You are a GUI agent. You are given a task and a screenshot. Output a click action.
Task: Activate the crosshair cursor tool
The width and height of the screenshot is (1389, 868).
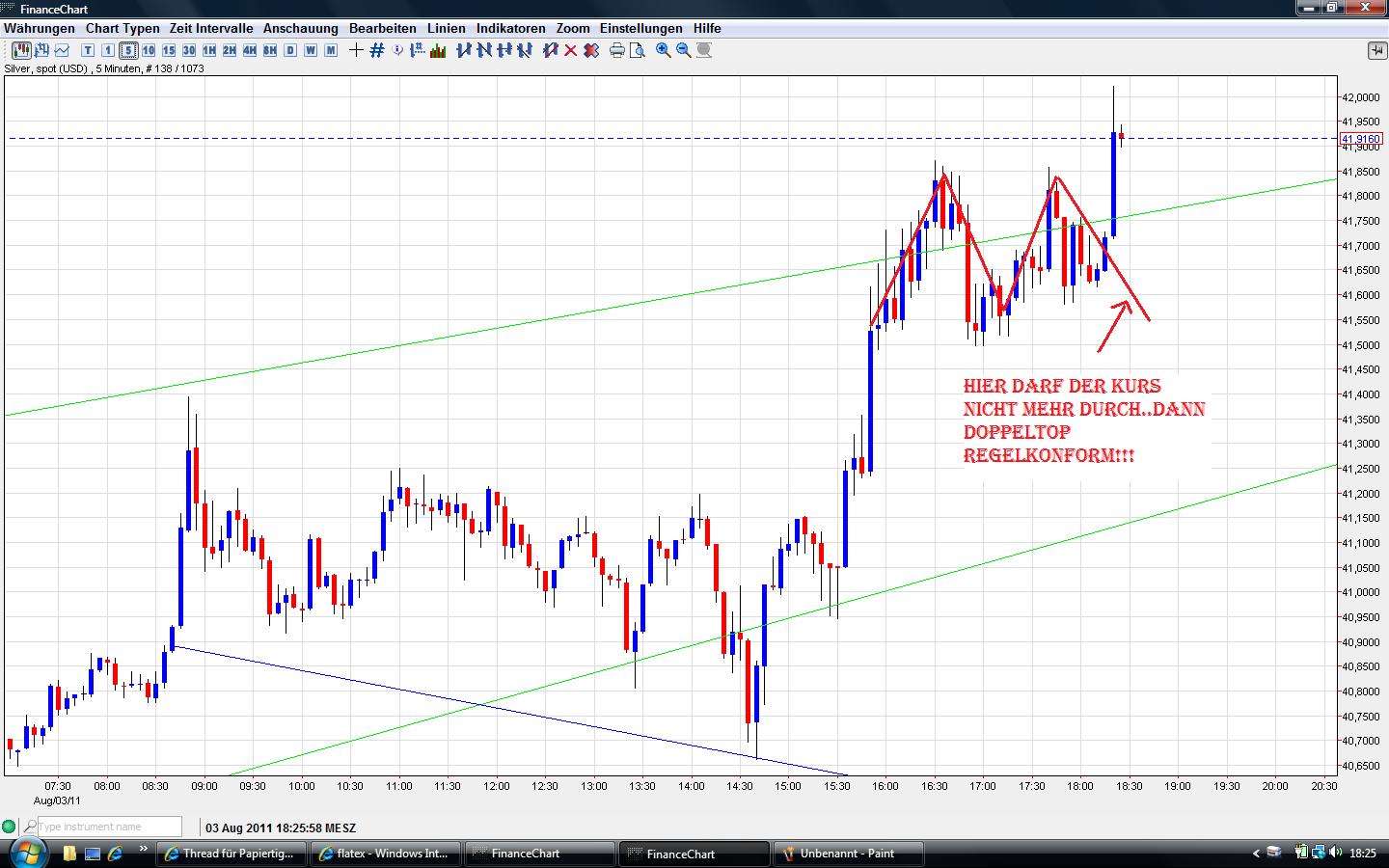click(356, 50)
